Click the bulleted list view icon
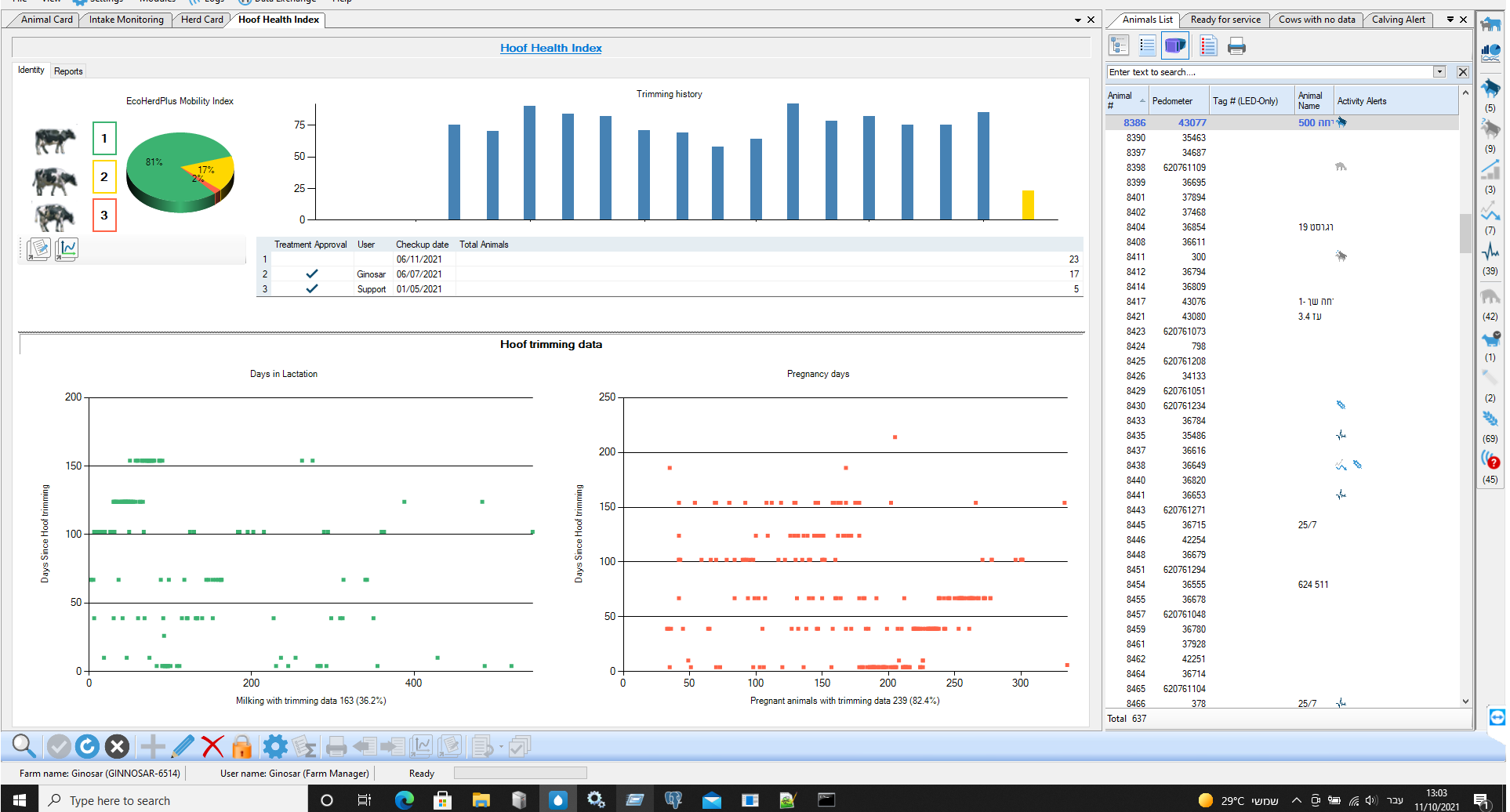 [1147, 46]
